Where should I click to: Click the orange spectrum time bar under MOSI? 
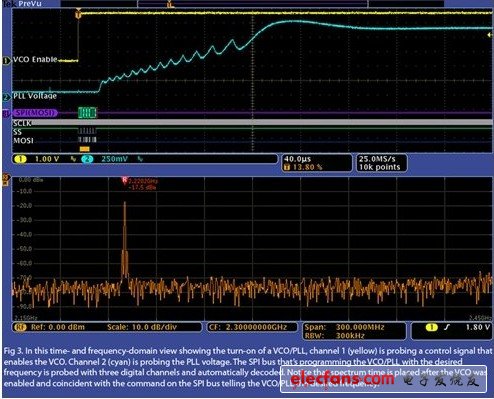tap(84, 149)
